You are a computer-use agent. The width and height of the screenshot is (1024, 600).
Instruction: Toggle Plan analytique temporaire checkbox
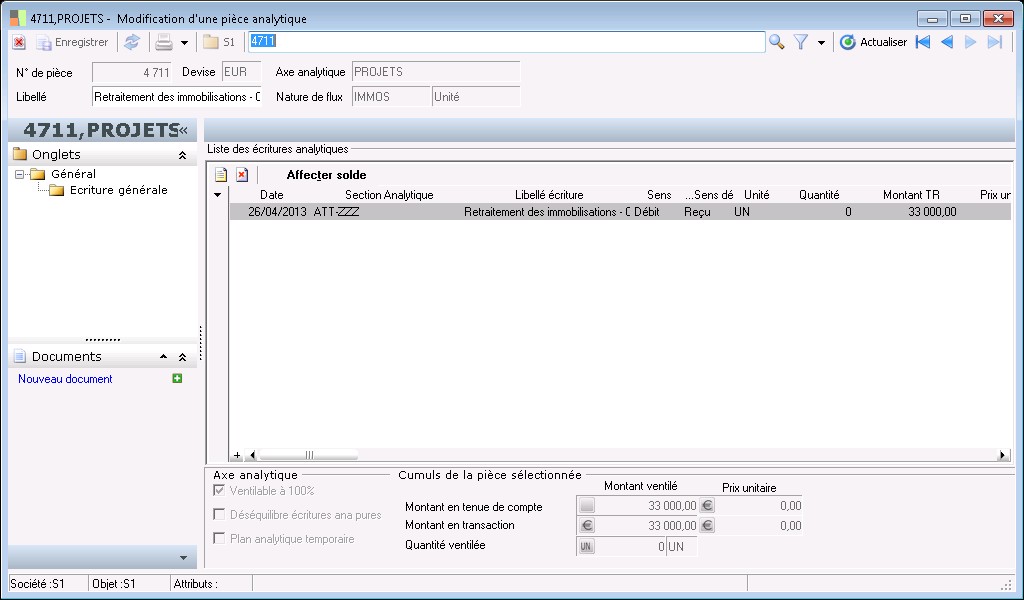click(x=219, y=539)
